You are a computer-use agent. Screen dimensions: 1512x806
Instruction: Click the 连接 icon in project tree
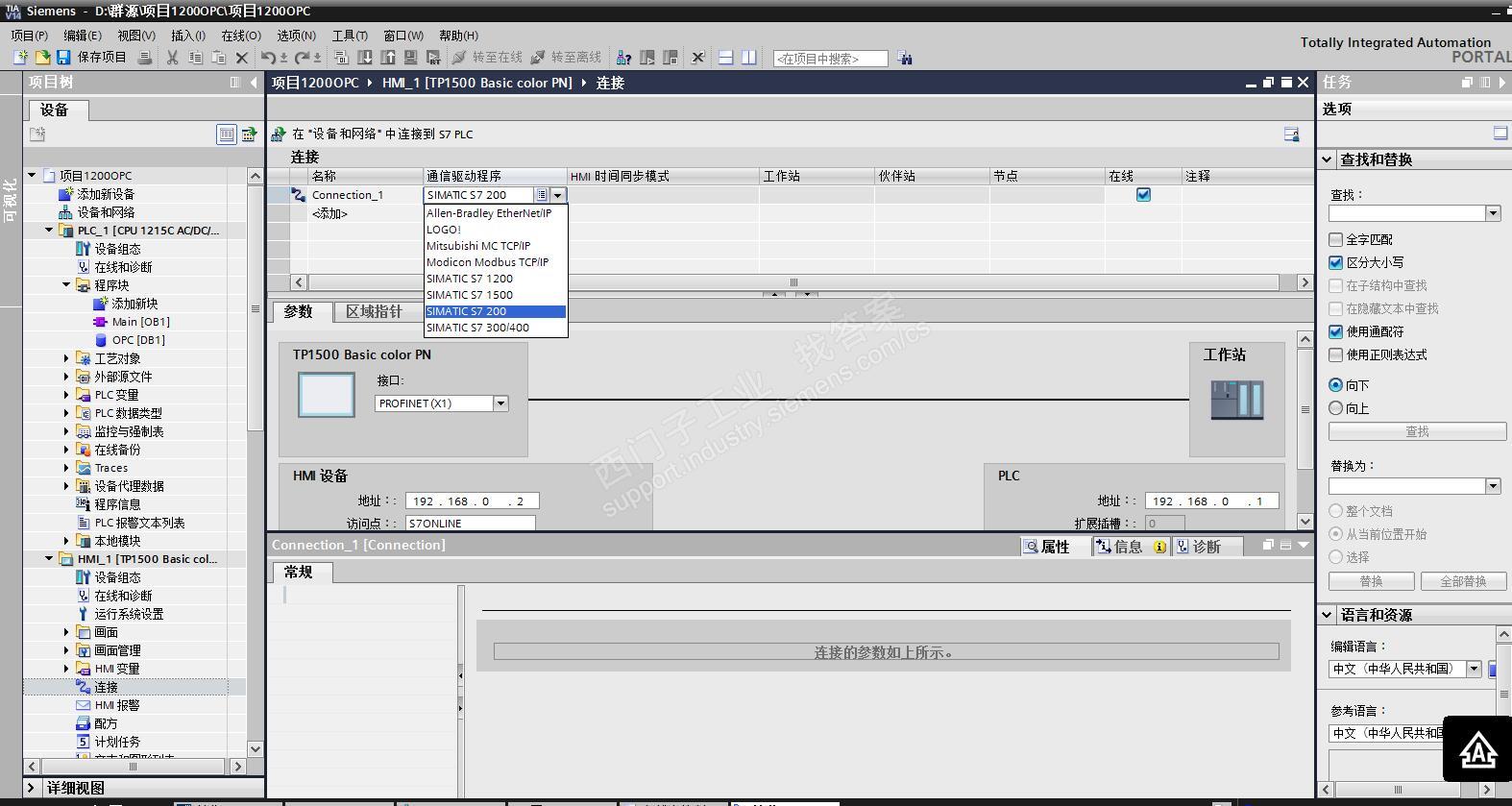point(84,687)
